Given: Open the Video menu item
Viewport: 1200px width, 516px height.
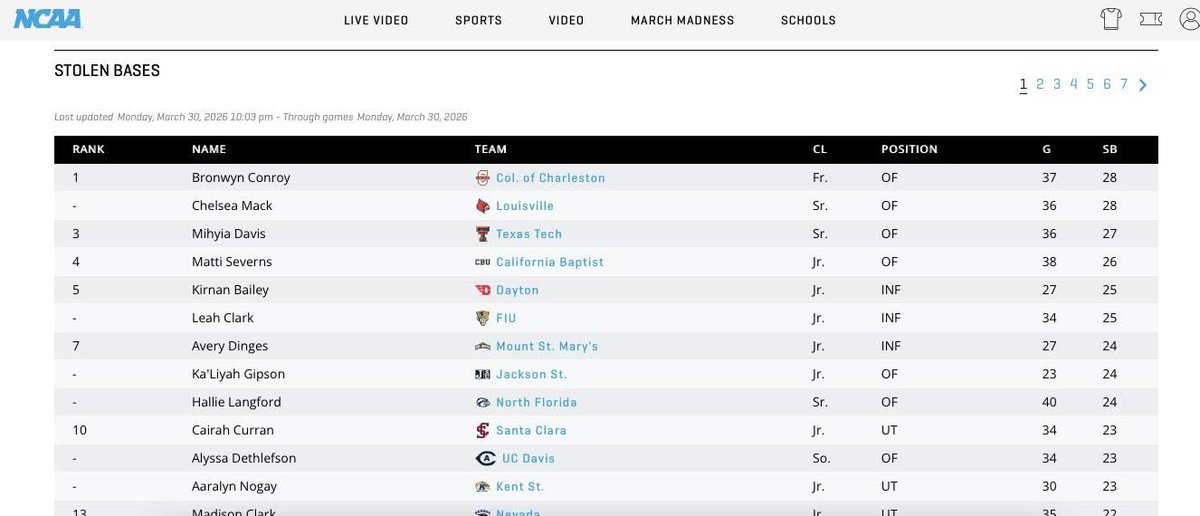Looking at the screenshot, I should [566, 20].
